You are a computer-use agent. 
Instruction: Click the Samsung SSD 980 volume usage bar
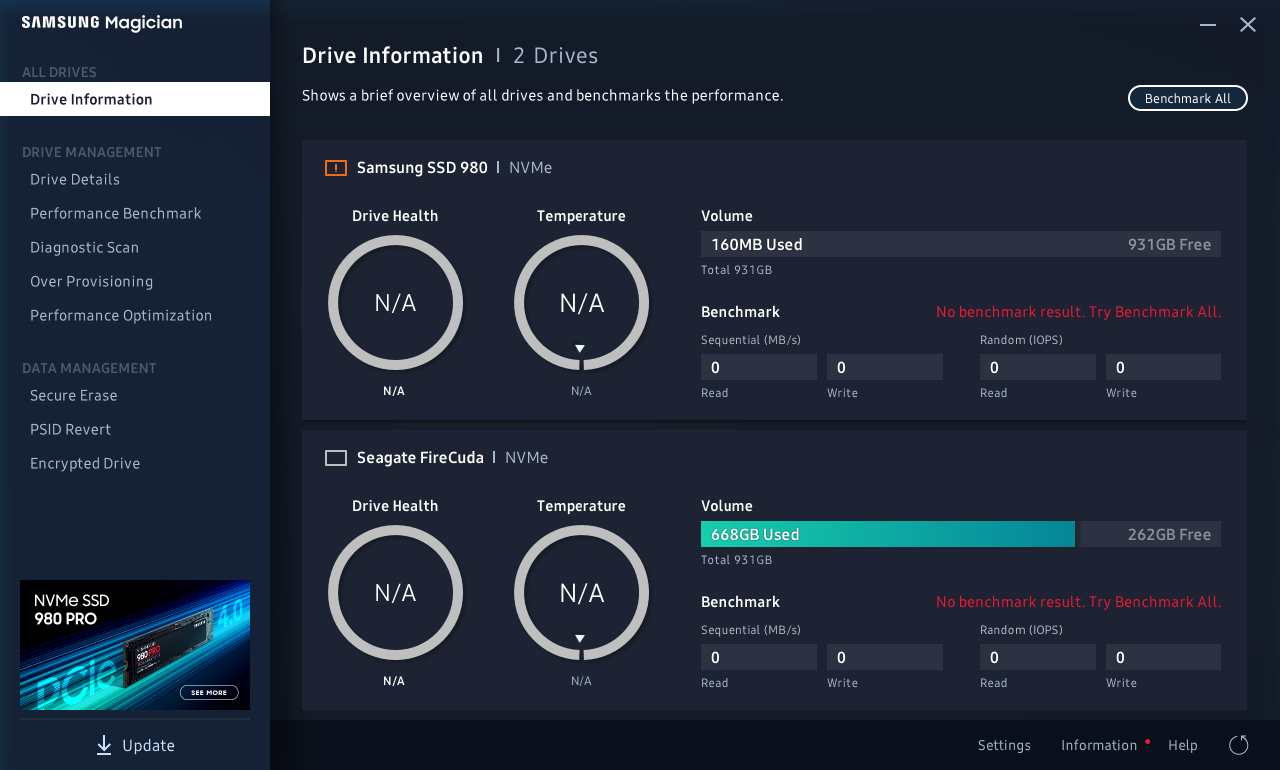tap(961, 244)
